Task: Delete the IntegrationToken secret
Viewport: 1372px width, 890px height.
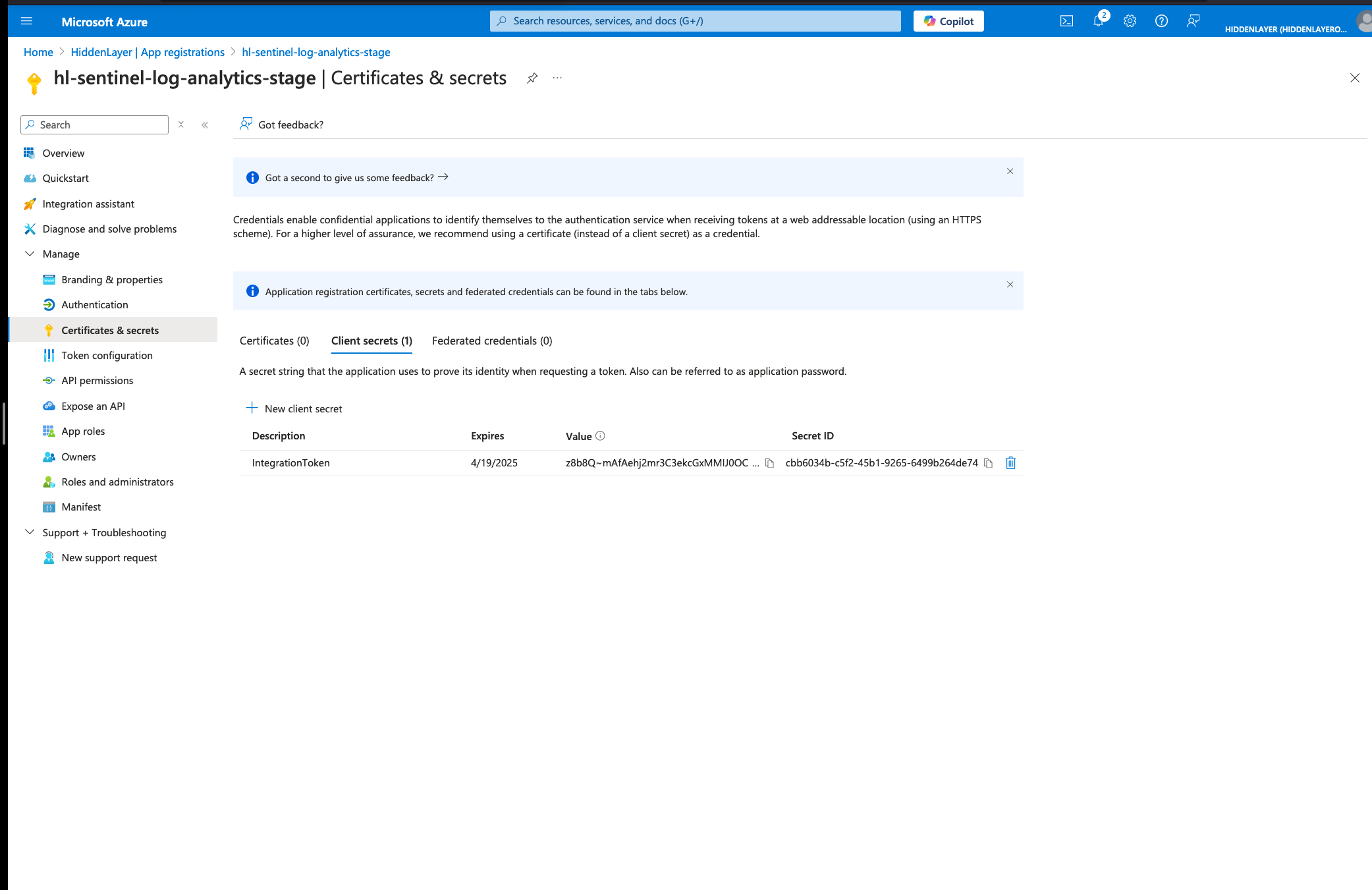Action: coord(1010,463)
